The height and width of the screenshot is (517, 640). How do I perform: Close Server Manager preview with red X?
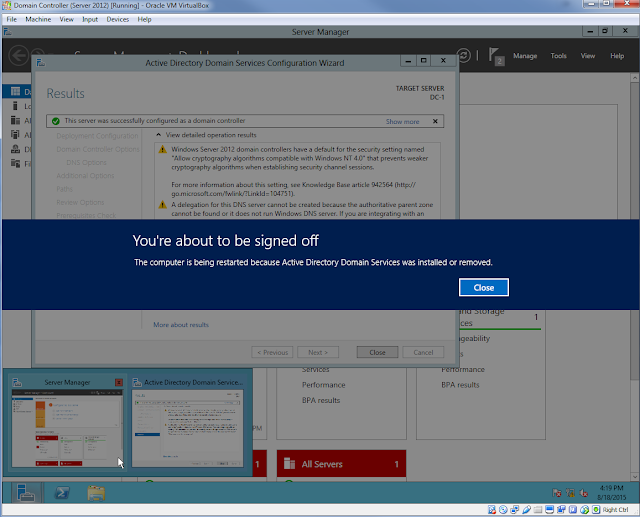[119, 382]
